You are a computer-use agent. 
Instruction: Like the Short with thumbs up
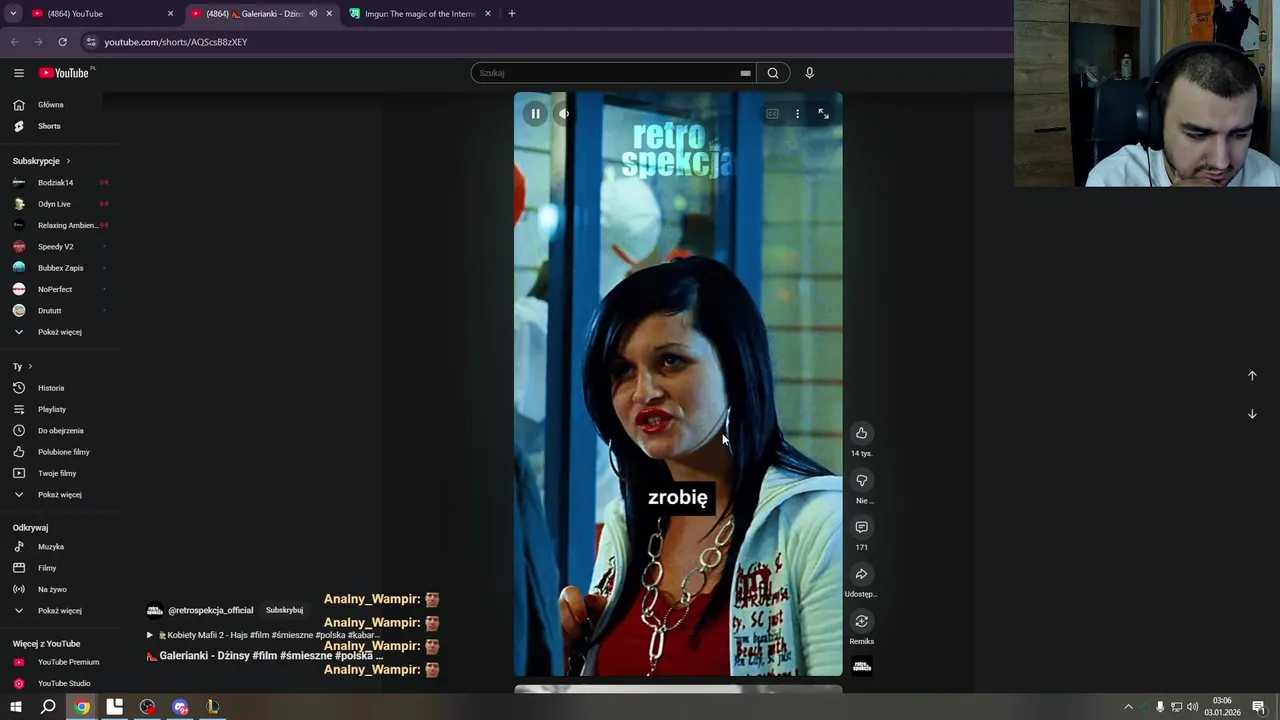point(861,433)
